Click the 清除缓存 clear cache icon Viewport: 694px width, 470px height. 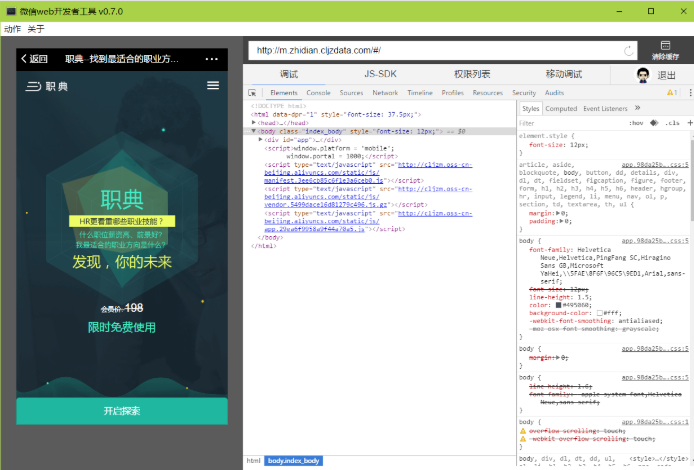coord(665,50)
